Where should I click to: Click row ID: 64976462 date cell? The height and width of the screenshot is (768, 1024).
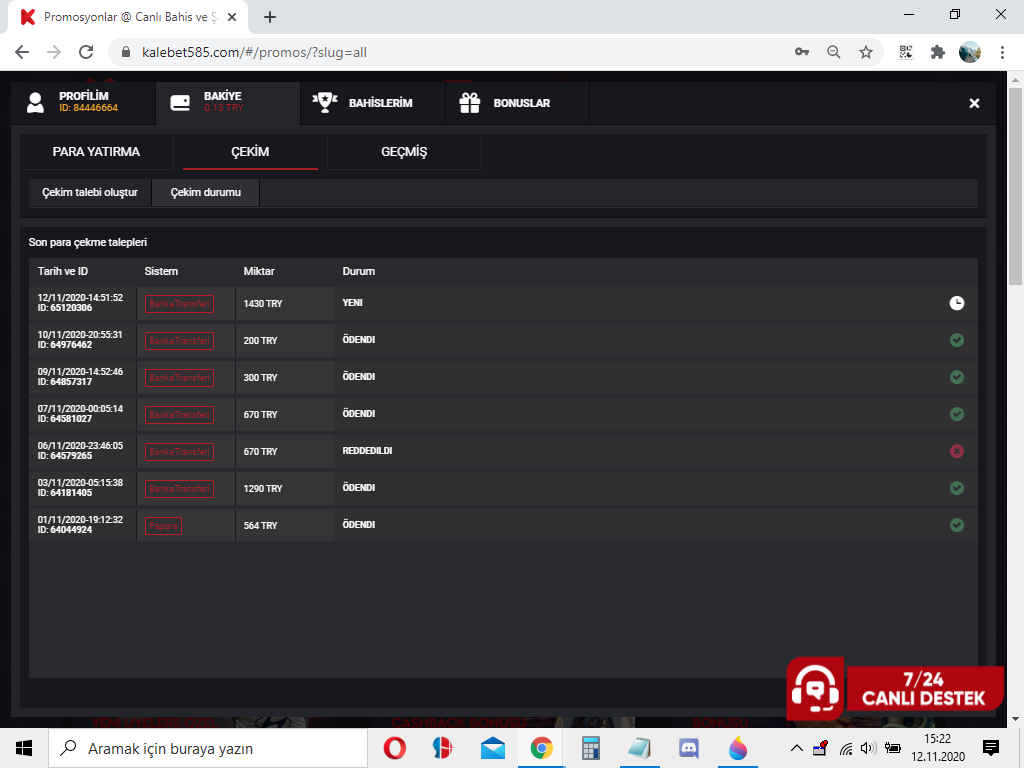82,340
